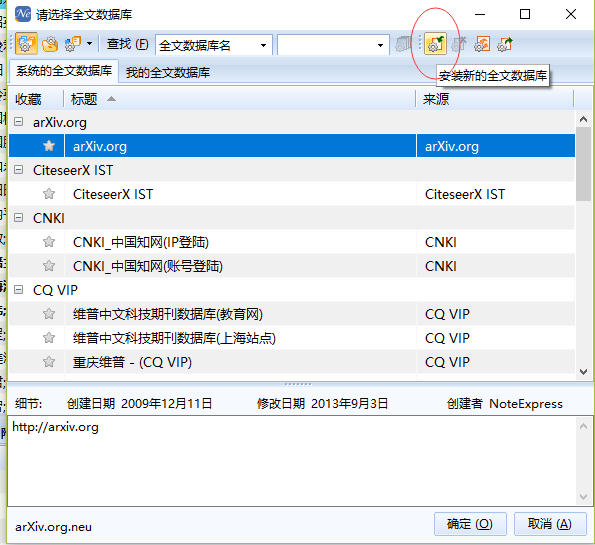Click Install new full-text database icon
Screen dimensions: 595x545
pos(435,44)
